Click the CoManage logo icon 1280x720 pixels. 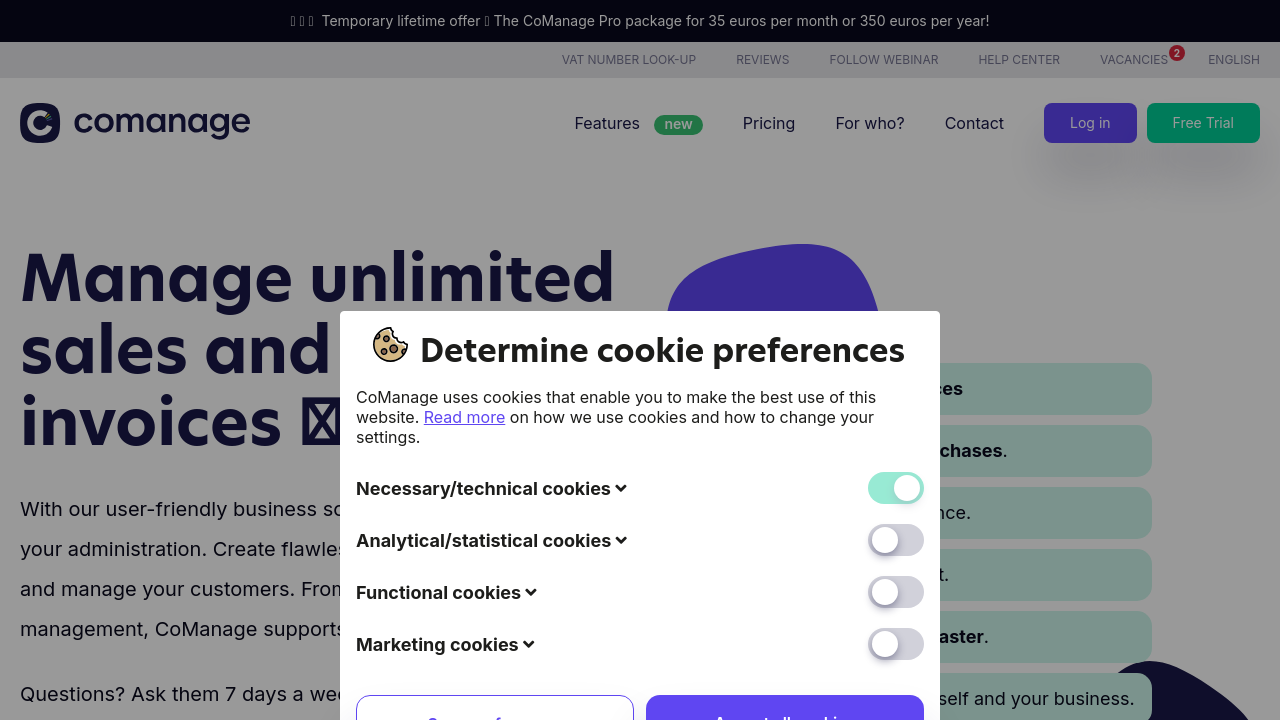click(x=40, y=123)
